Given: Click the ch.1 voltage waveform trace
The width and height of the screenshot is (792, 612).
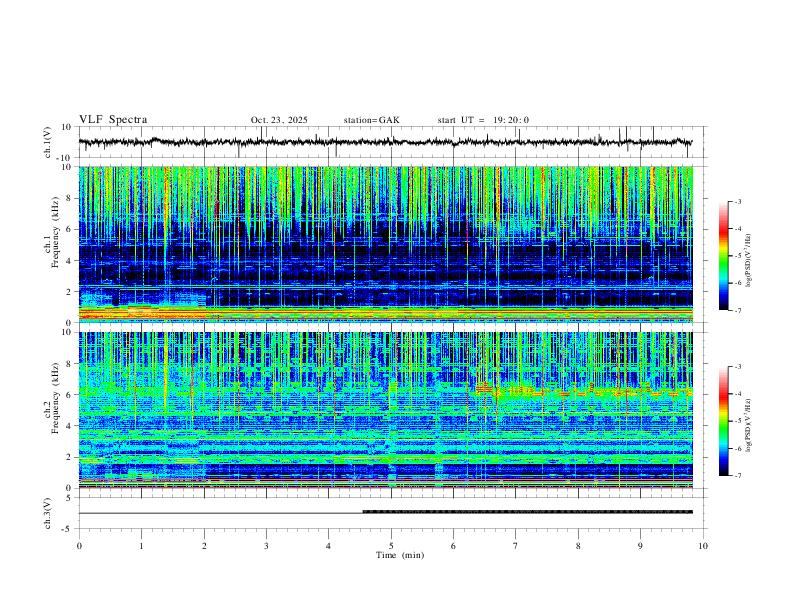Looking at the screenshot, I should [x=385, y=142].
